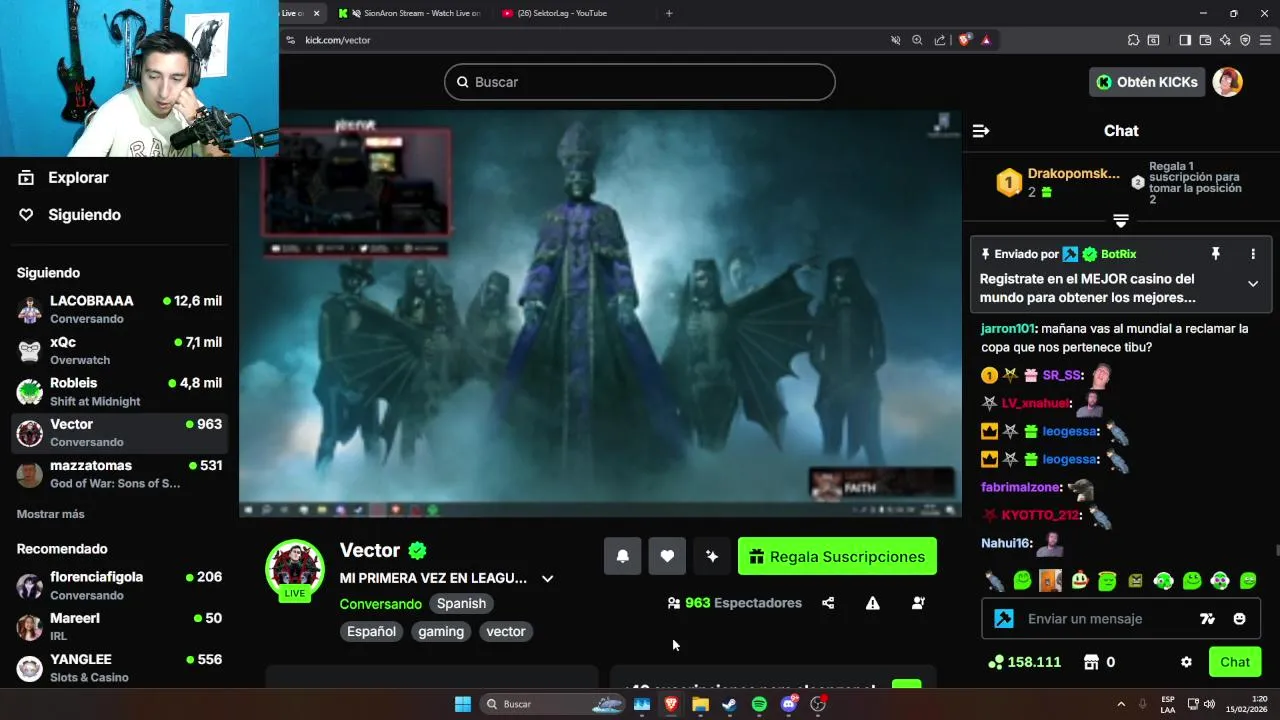
Task: Share the Vector stream
Action: coord(828,603)
